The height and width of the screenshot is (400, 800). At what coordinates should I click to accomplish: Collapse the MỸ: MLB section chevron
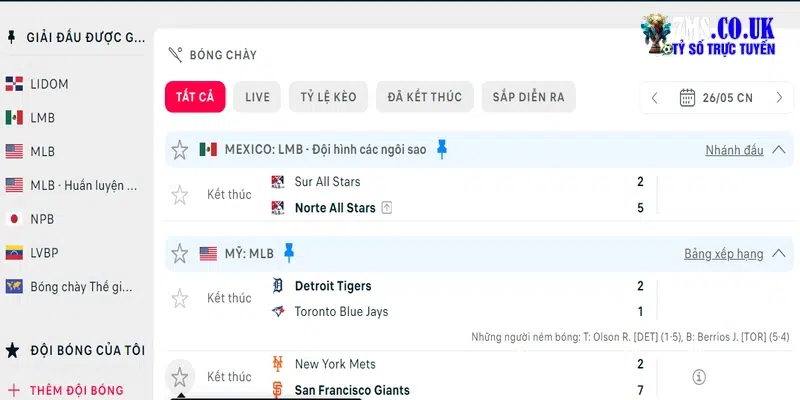pos(779,253)
